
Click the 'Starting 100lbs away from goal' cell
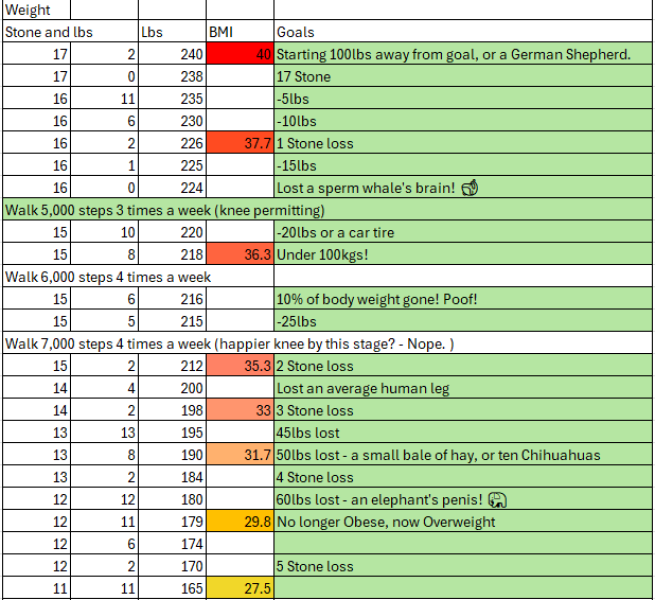click(463, 54)
